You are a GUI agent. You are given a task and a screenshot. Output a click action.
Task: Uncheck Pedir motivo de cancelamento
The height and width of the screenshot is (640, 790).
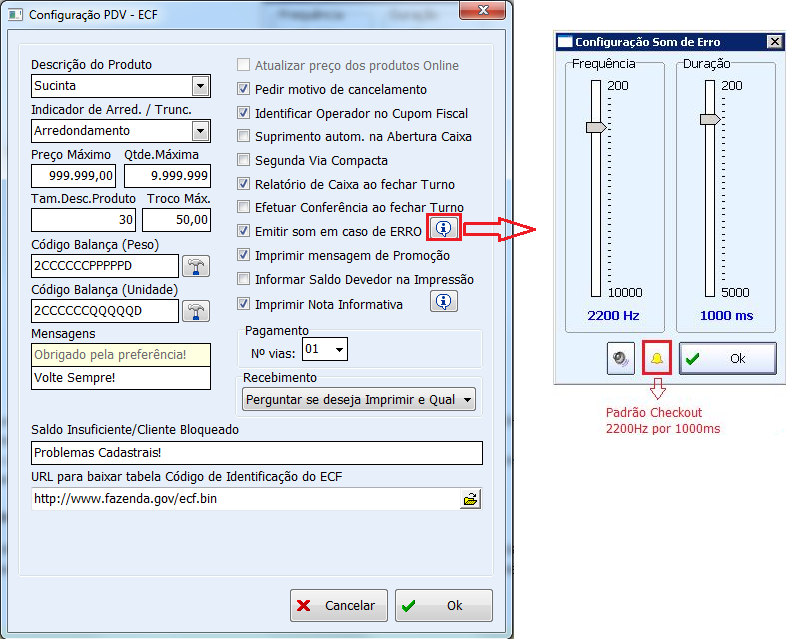pyautogui.click(x=243, y=89)
